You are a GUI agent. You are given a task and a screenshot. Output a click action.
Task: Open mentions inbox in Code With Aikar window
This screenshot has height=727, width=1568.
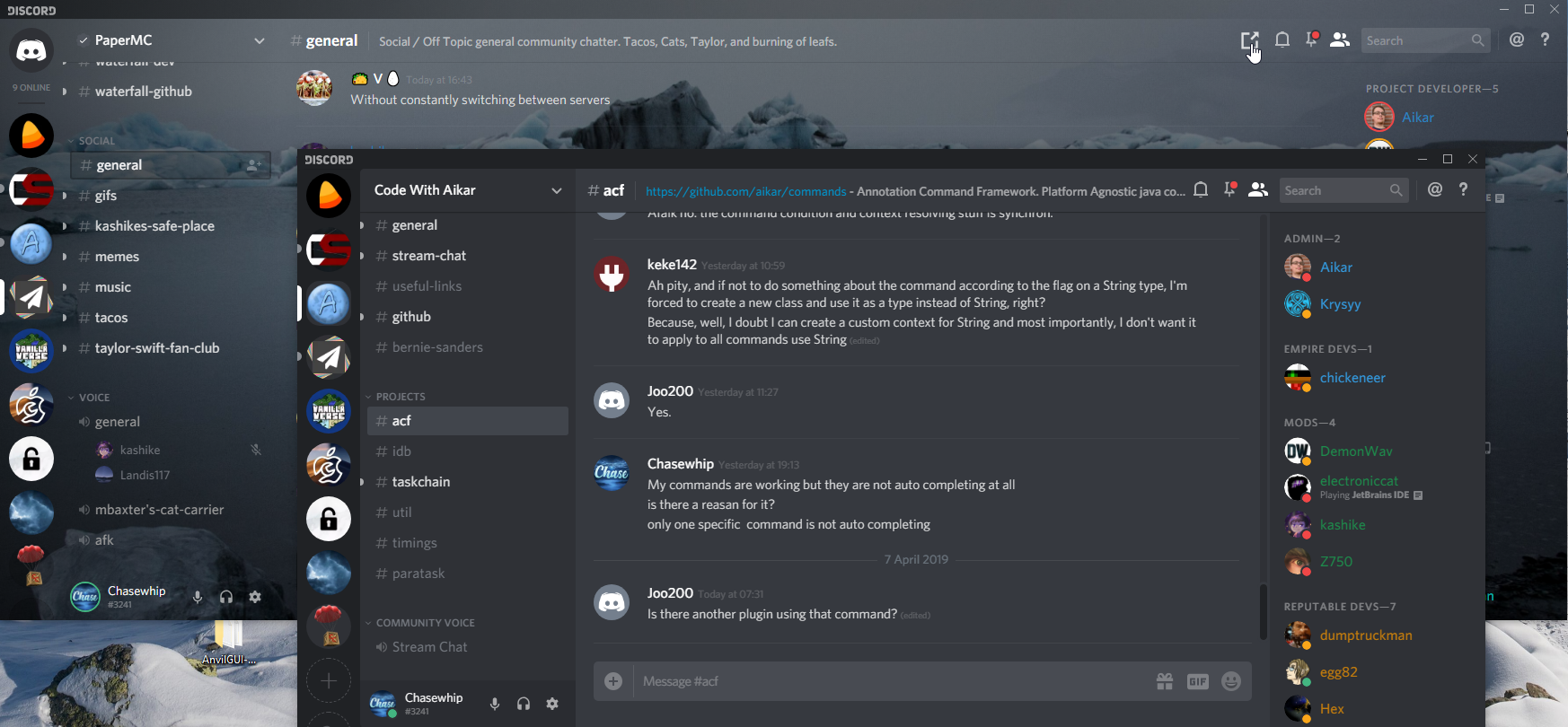pyautogui.click(x=1435, y=189)
